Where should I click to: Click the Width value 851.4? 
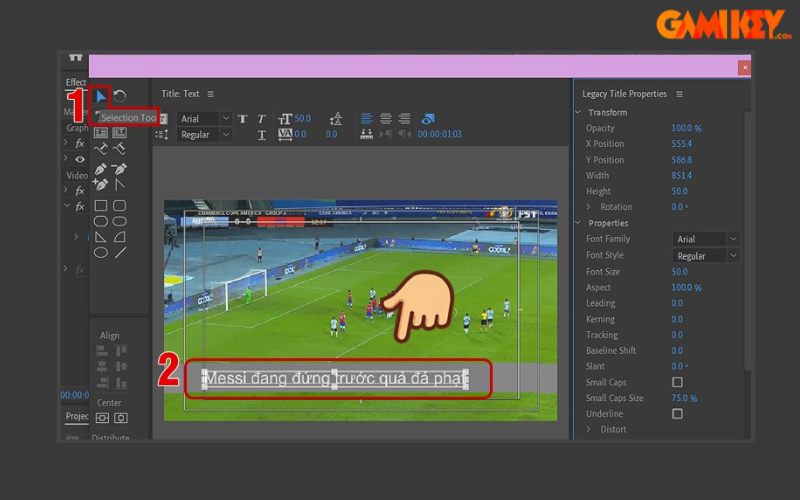(682, 176)
